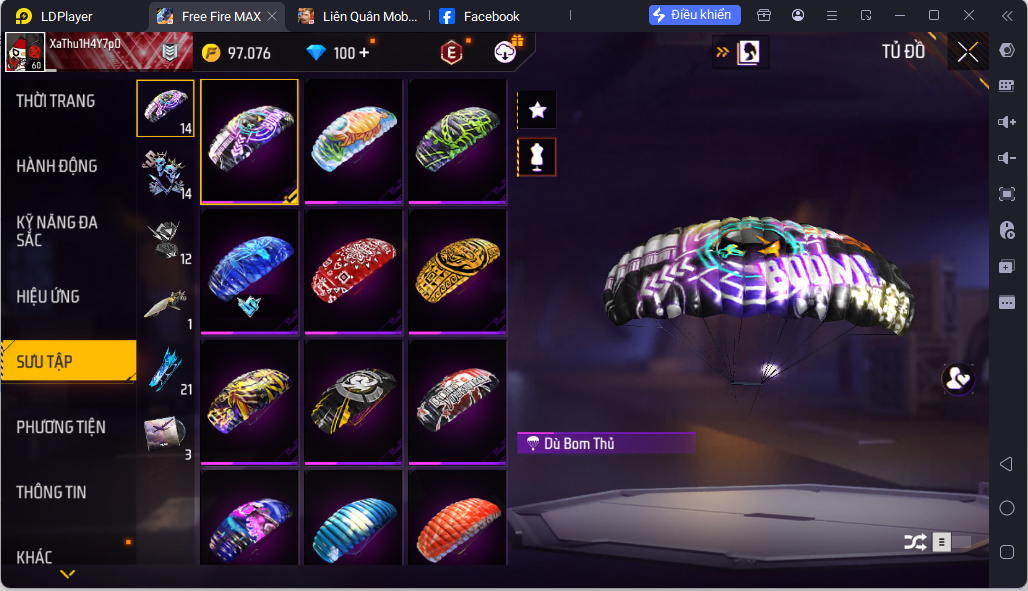Screen dimensions: 1028x591
Task: Open the character outfit card icon
Action: pyautogui.click(x=748, y=52)
